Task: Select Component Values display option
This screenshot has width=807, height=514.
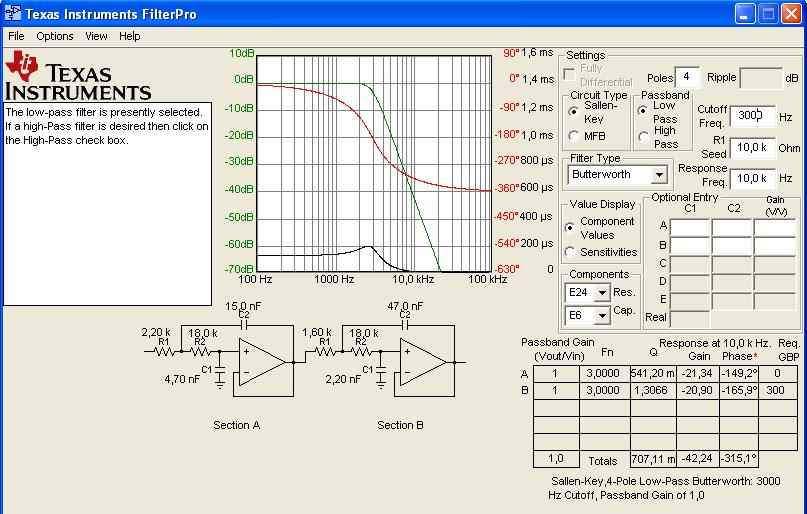Action: [570, 227]
